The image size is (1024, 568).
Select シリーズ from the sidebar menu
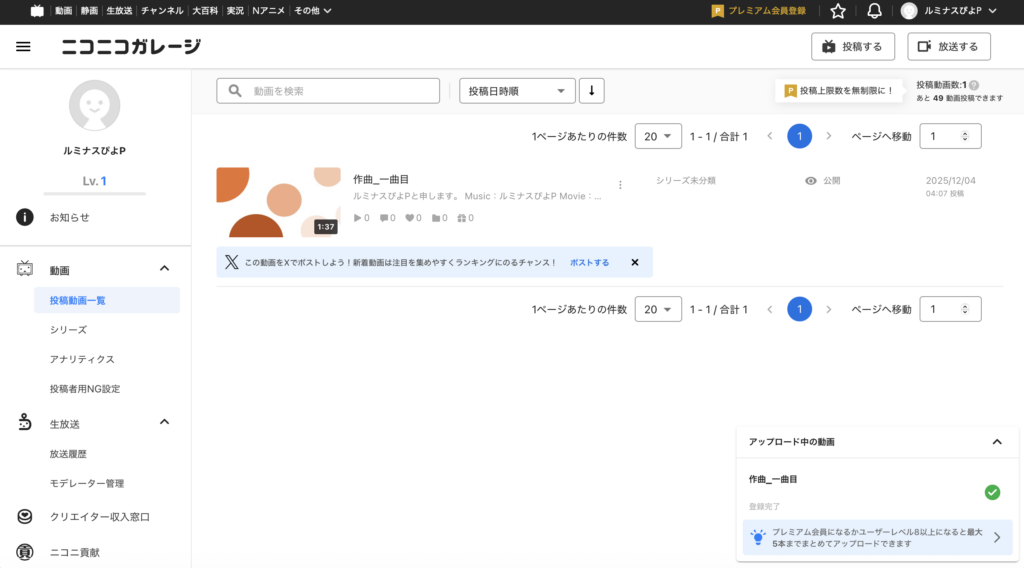pos(68,329)
